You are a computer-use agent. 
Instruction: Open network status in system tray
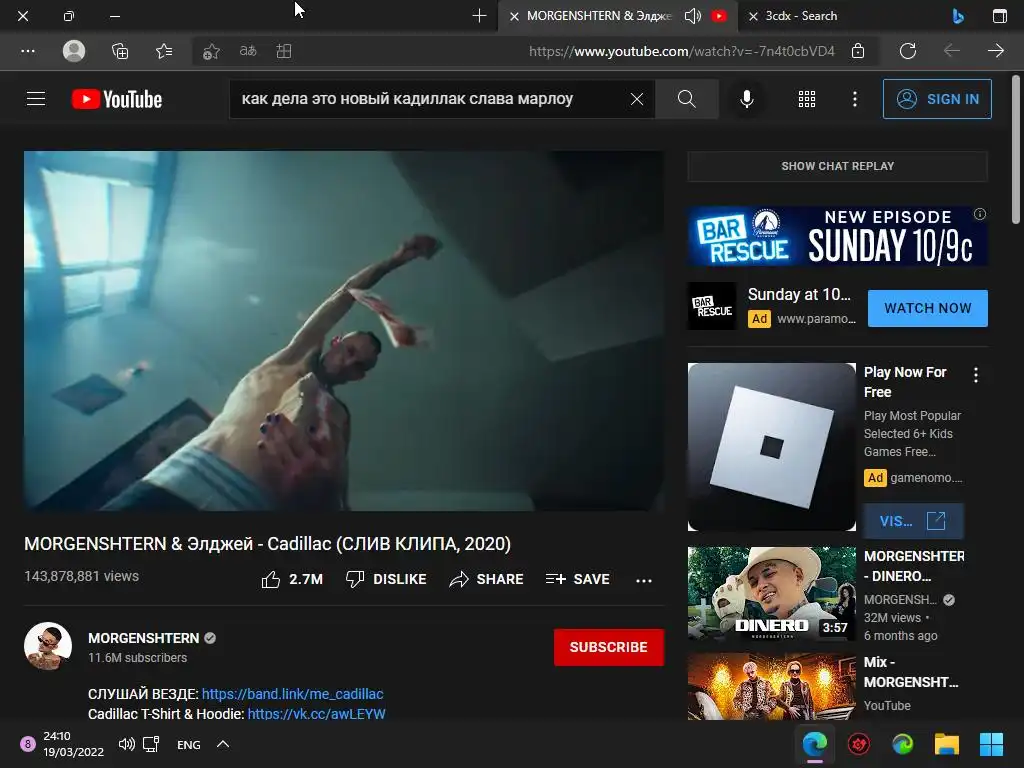pyautogui.click(x=152, y=744)
